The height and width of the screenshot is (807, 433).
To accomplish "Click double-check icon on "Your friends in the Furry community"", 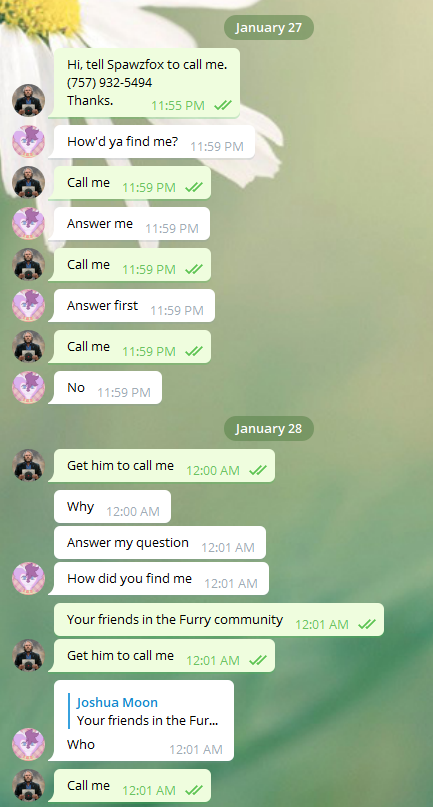I will pyautogui.click(x=367, y=624).
